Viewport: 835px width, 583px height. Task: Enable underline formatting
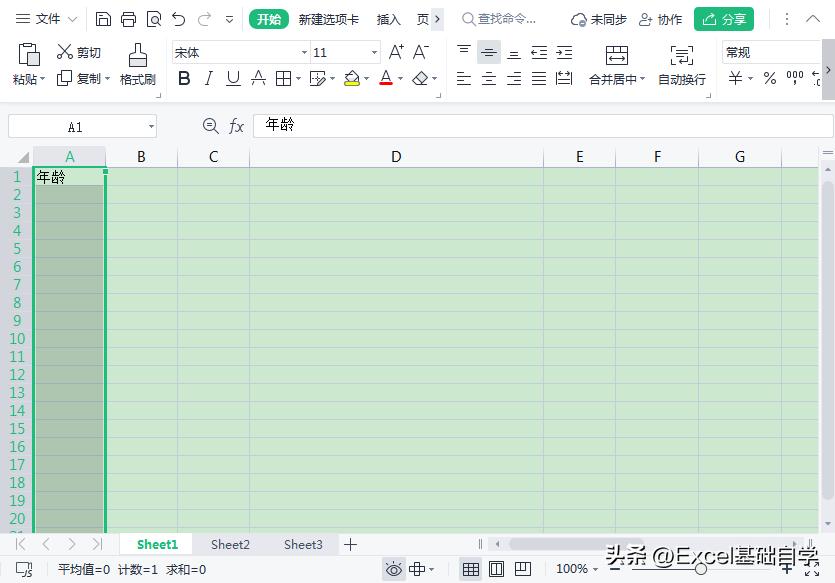[233, 78]
